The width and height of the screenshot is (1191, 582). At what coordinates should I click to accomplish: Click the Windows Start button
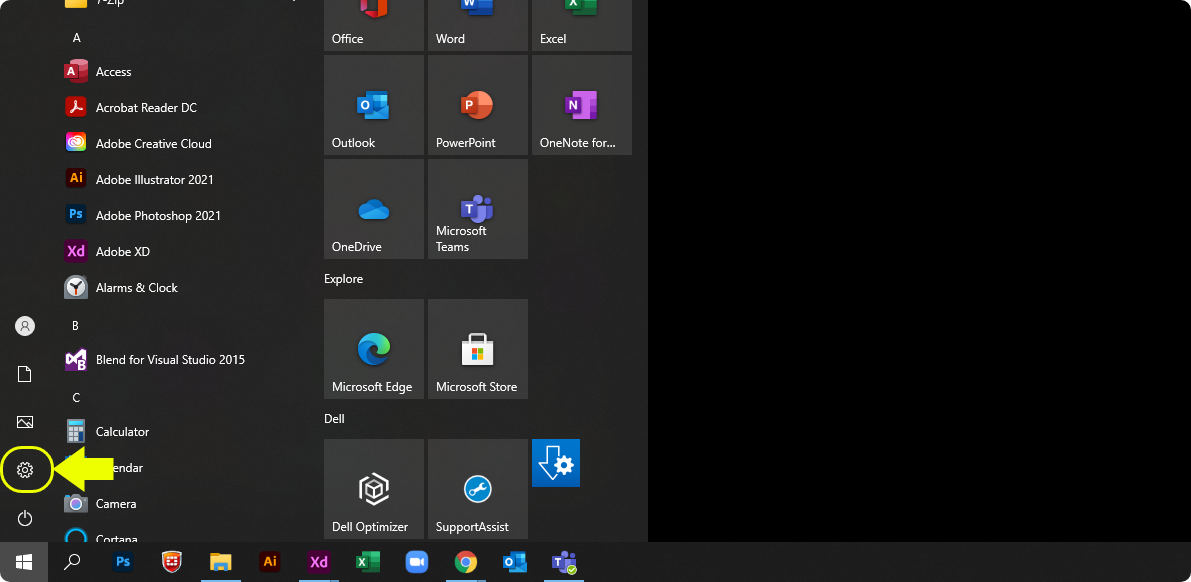click(x=23, y=562)
